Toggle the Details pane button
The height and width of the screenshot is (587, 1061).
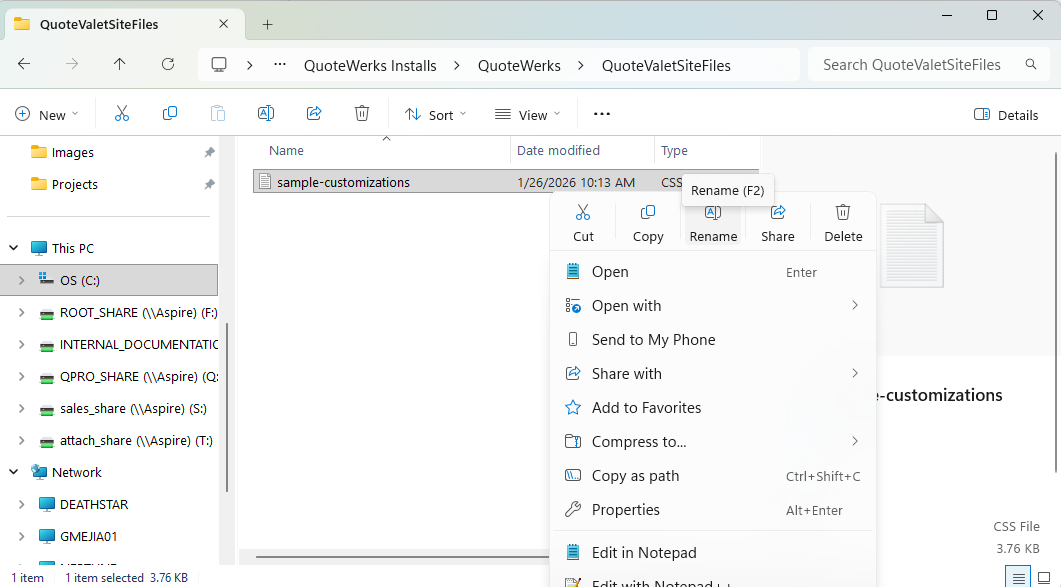pos(1006,115)
